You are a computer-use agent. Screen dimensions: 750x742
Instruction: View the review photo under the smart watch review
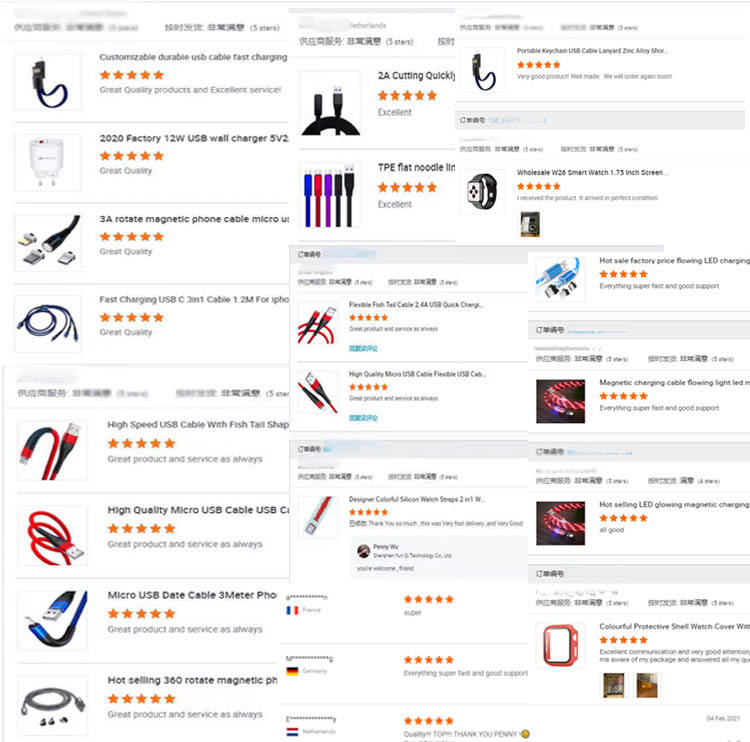click(530, 224)
